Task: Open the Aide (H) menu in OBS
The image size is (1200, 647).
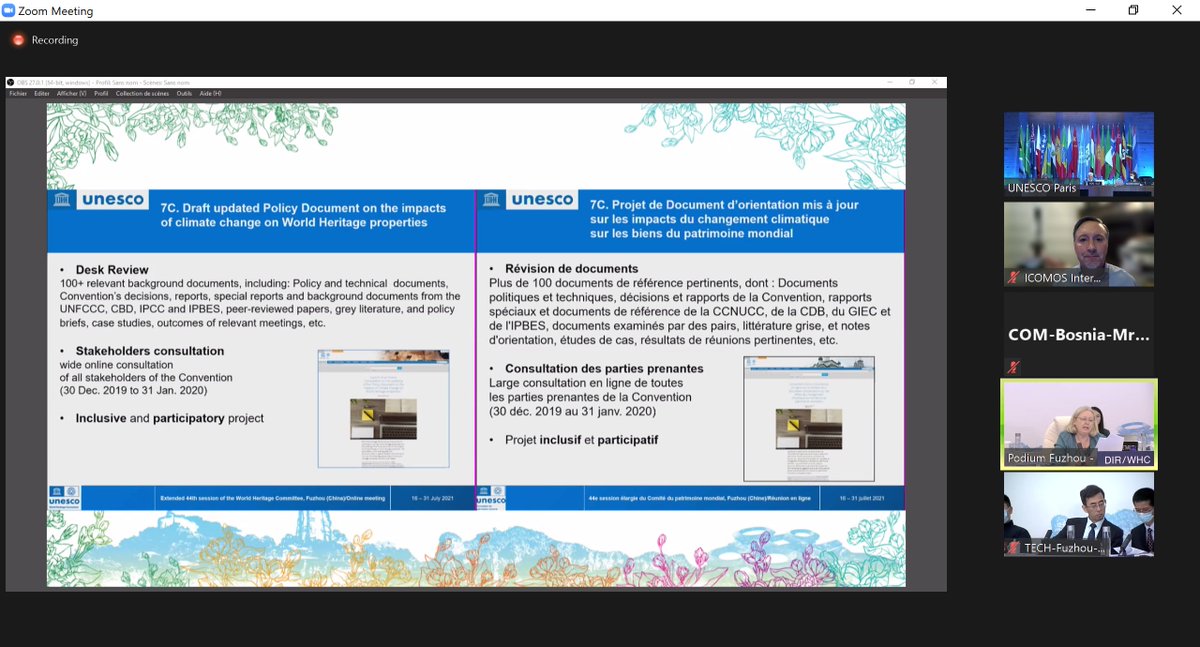Action: (x=210, y=93)
